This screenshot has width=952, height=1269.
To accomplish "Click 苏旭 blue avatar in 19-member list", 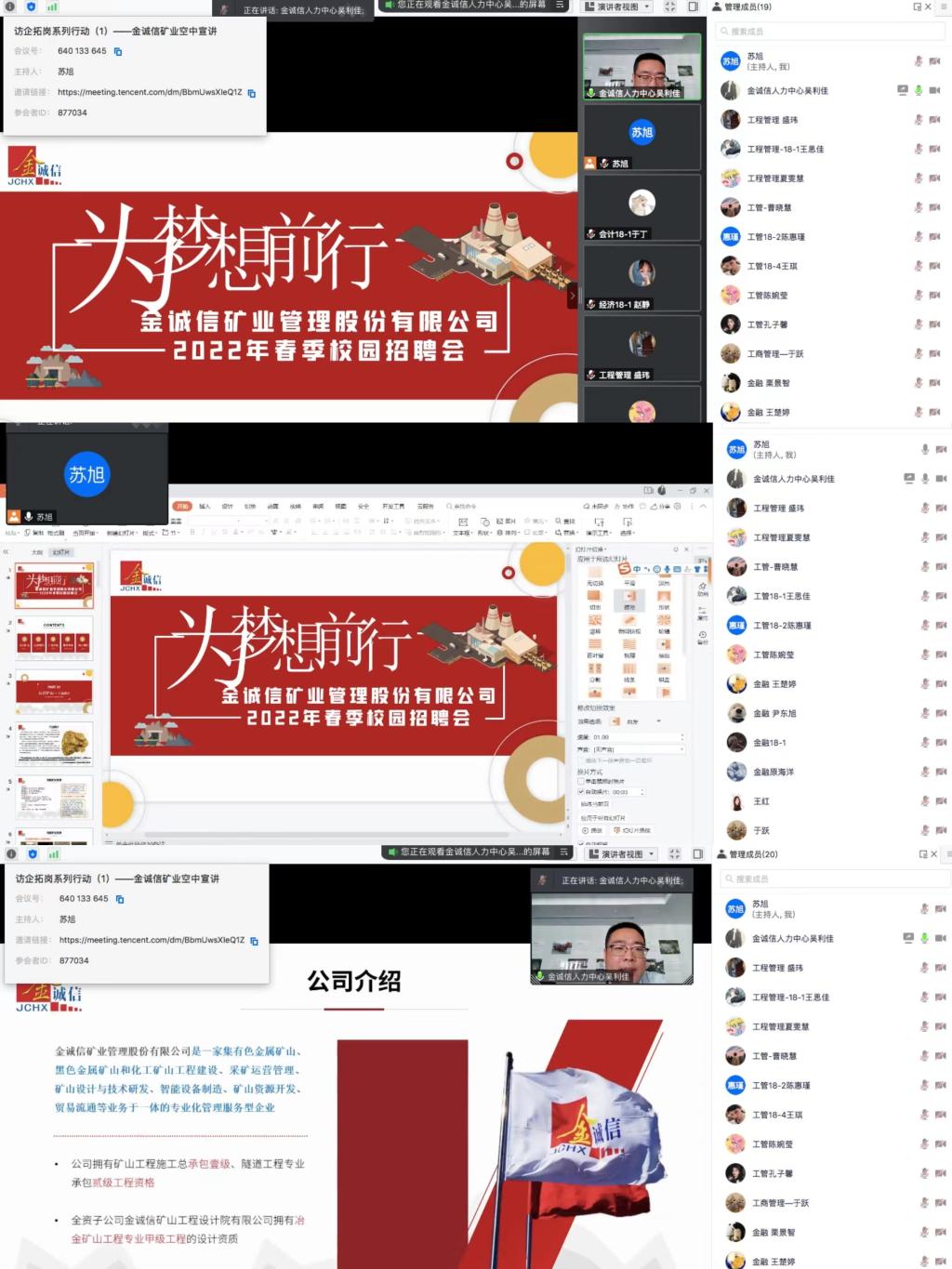I will click(x=731, y=61).
